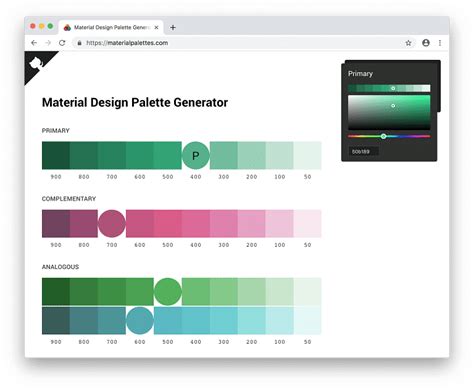Screen dimensions: 474x390
Task: Click the GitHub octocat corner icon
Action: tap(36, 63)
